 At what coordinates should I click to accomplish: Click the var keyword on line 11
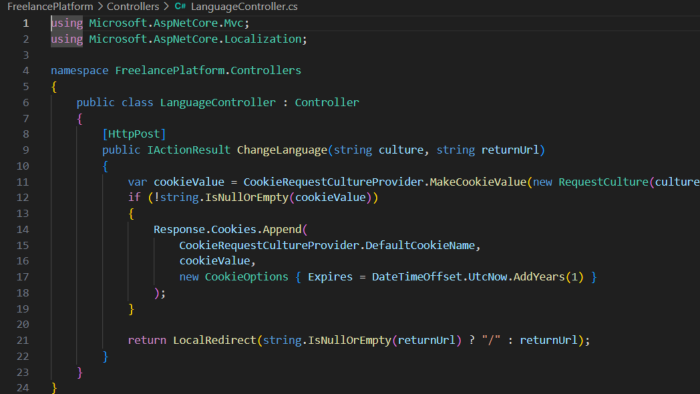click(138, 182)
